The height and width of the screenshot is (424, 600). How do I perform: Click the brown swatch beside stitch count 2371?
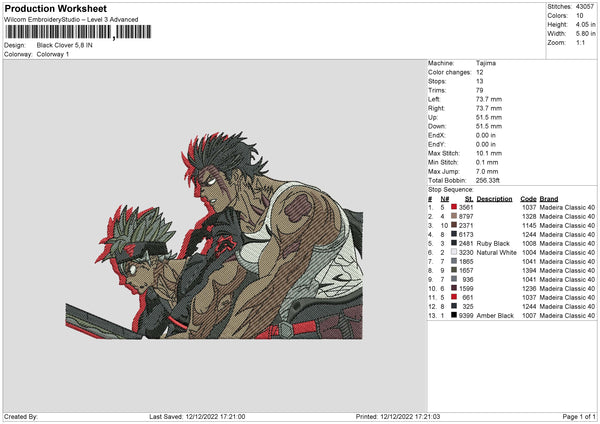(x=454, y=225)
